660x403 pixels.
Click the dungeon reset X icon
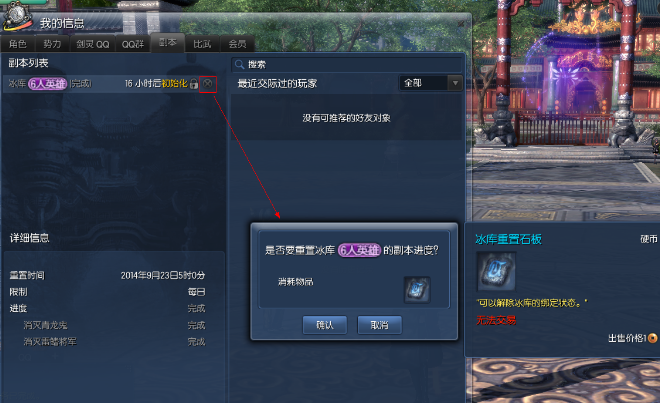(x=208, y=84)
